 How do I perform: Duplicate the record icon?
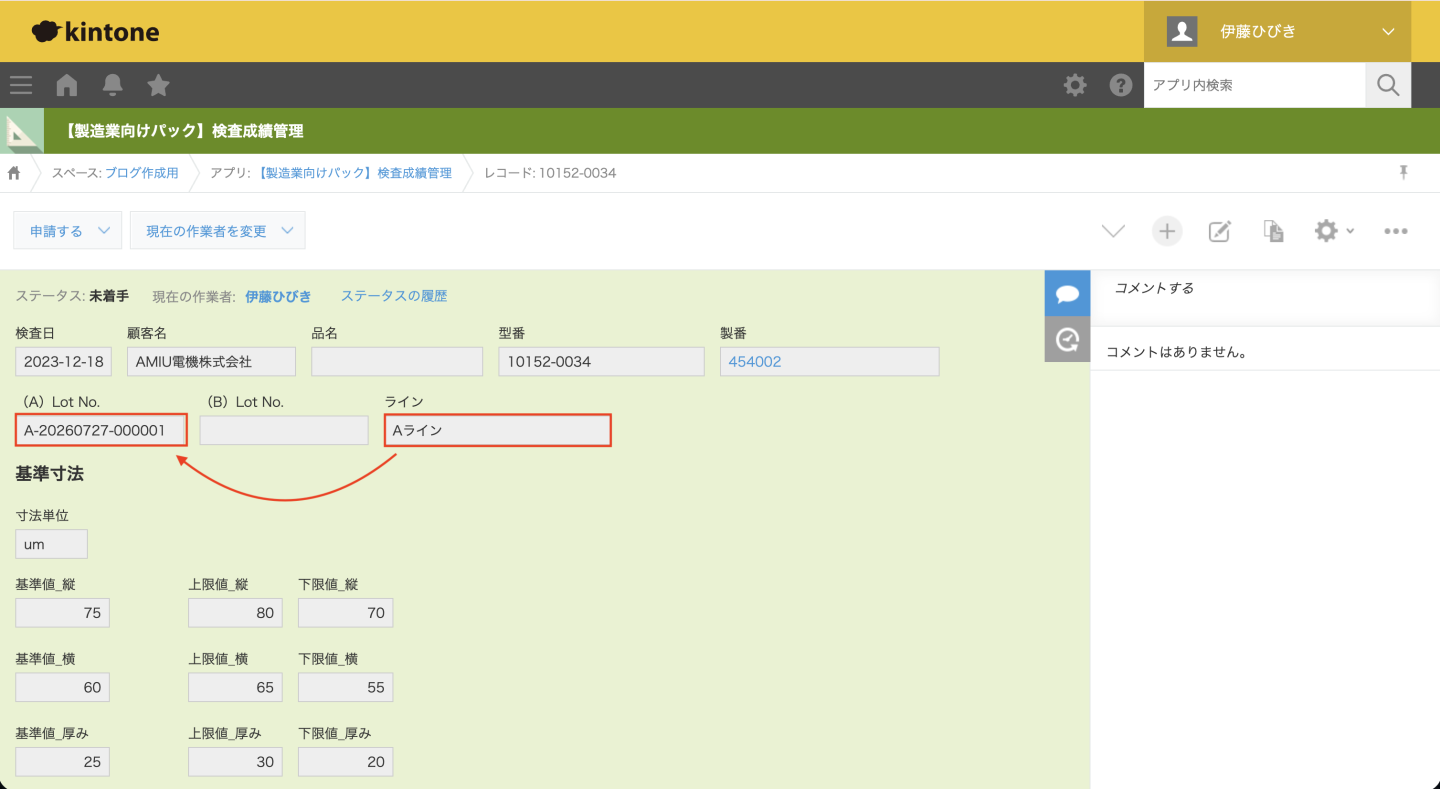[x=1274, y=231]
